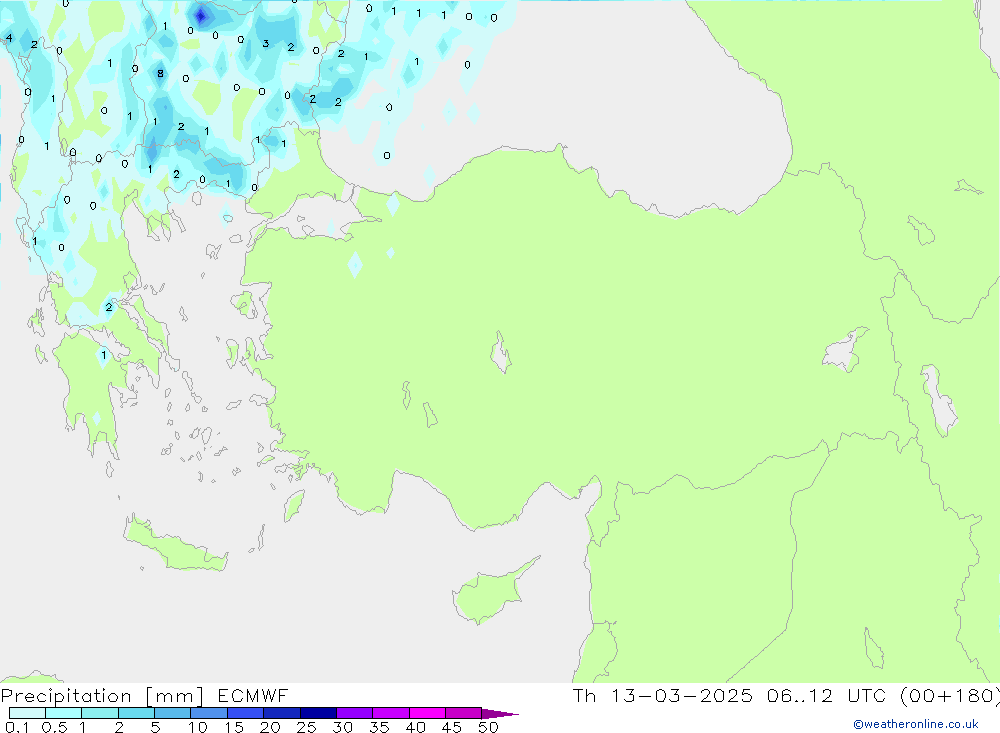Screen dimensions: 1000x733
Task: Click the legend value label '50'
Action: (x=488, y=727)
